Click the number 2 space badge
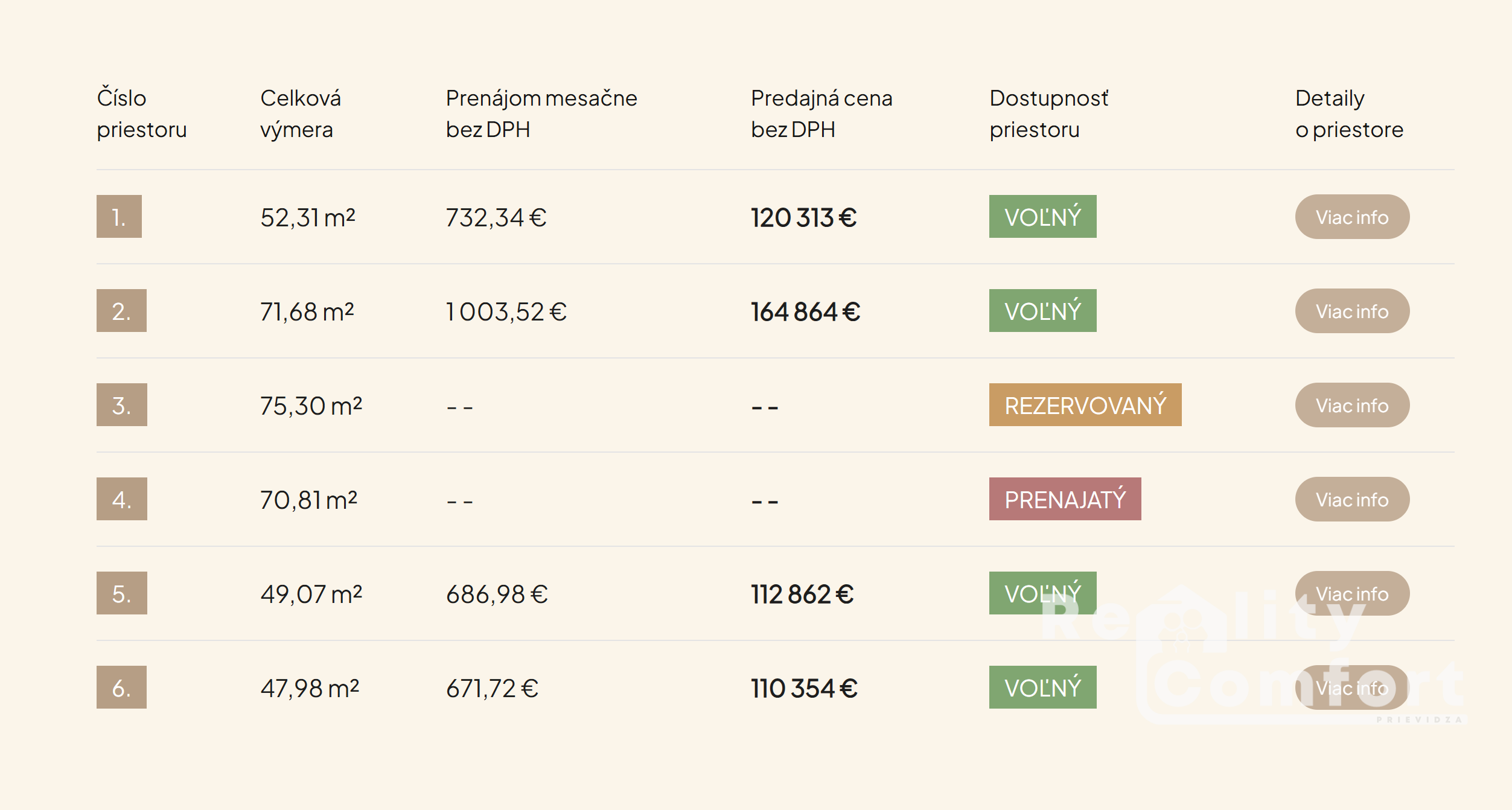The image size is (1512, 810). [x=121, y=311]
